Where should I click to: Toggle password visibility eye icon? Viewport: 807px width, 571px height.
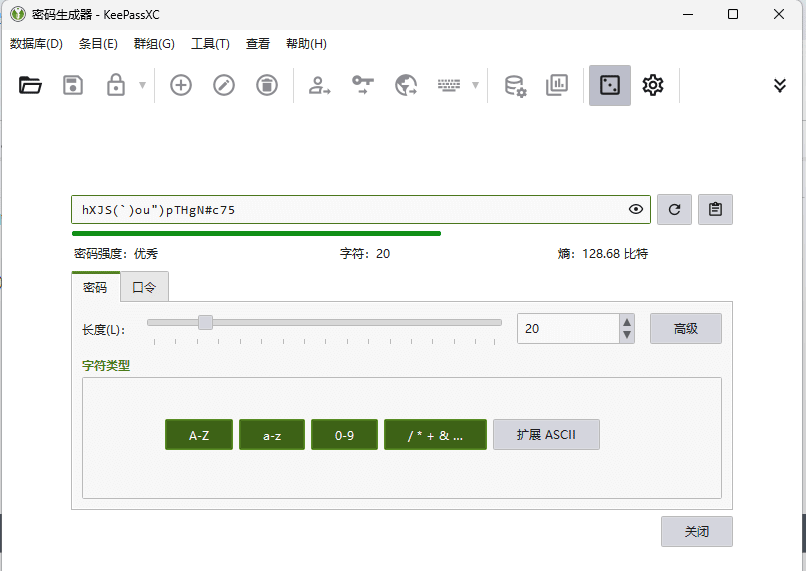(x=636, y=209)
